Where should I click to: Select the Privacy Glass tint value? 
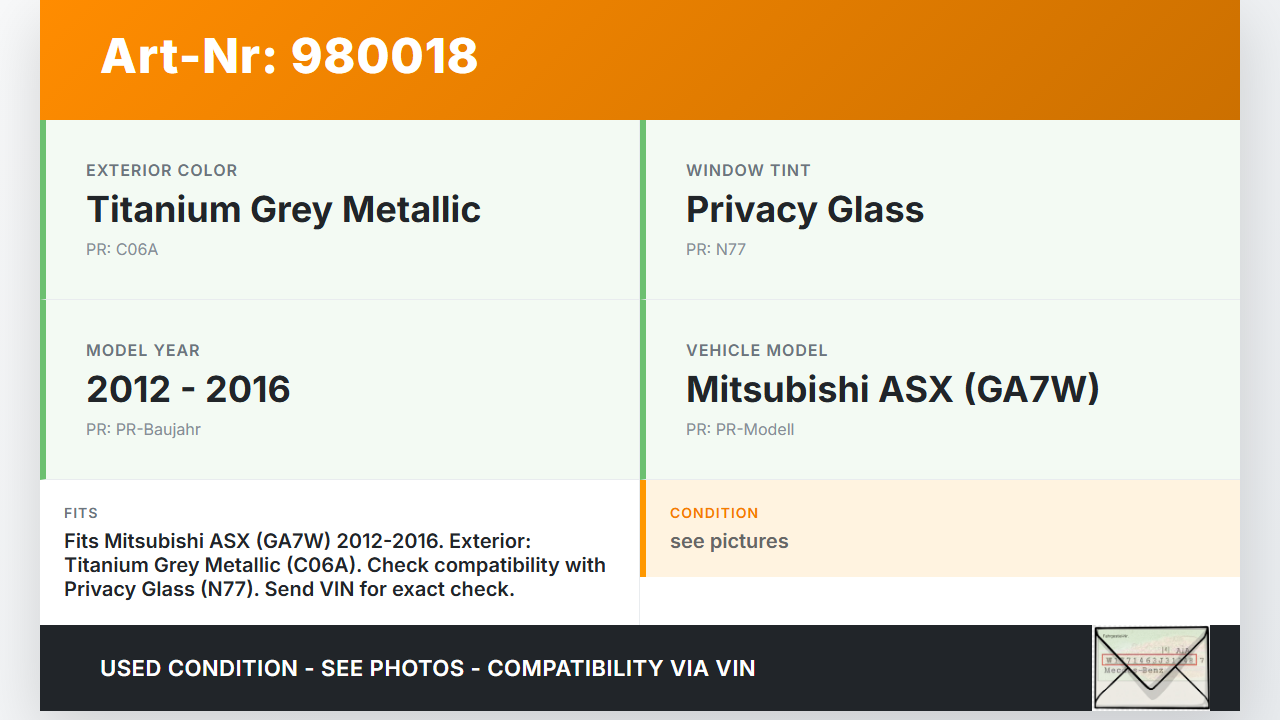click(804, 209)
